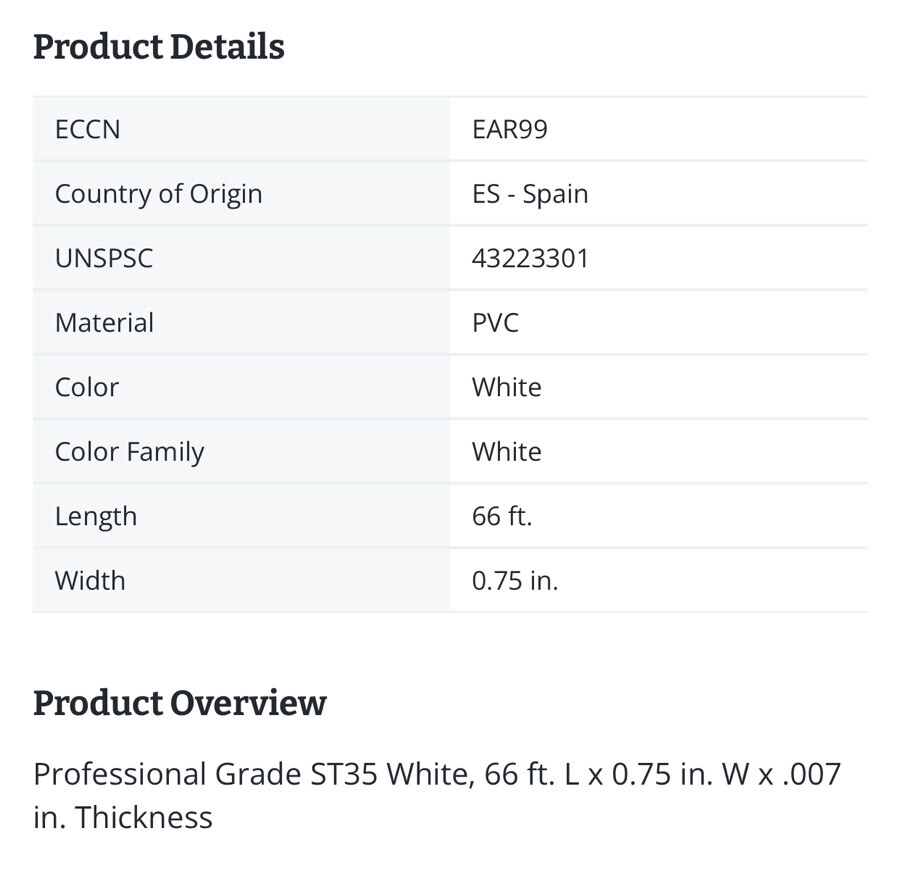Click the Width label
This screenshot has height=884, width=899.
(90, 581)
